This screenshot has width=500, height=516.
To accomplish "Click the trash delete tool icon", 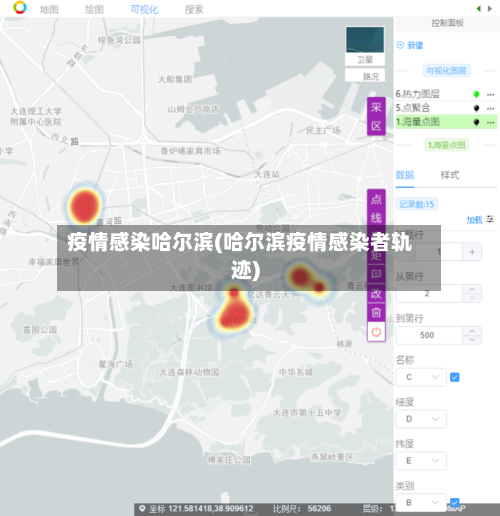I will pyautogui.click(x=376, y=313).
